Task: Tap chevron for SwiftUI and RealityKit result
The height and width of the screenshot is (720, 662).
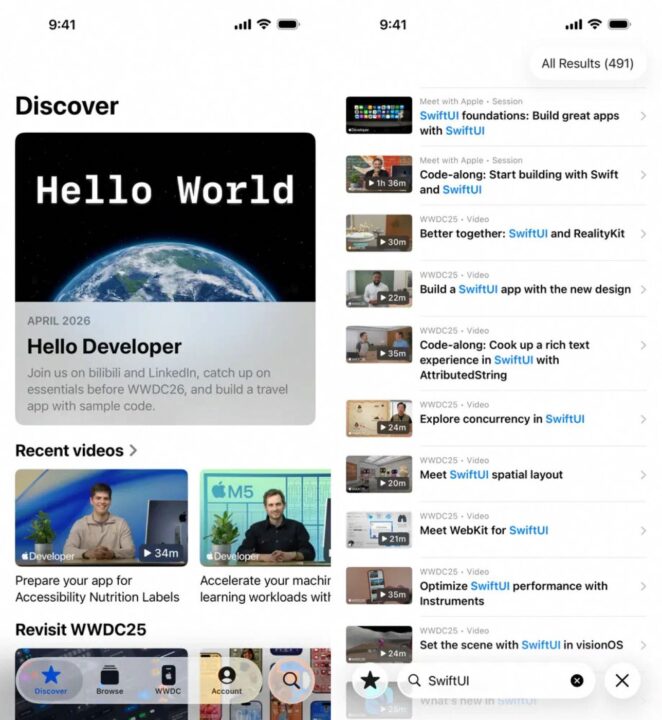Action: click(643, 234)
